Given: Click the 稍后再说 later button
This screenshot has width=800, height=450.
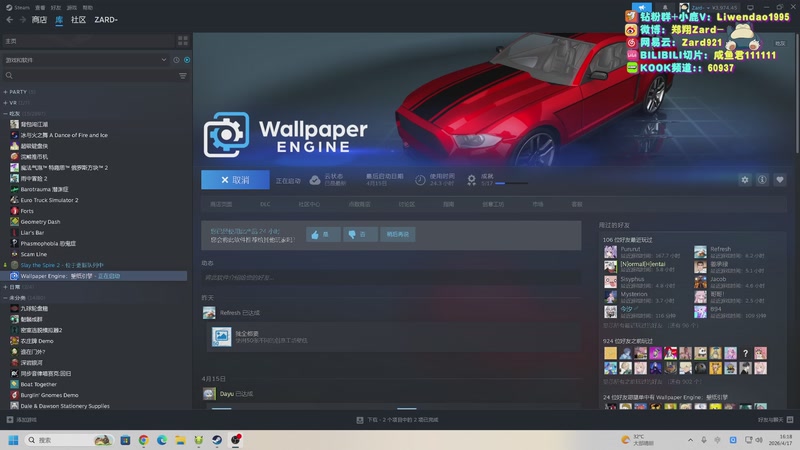Looking at the screenshot, I should coord(398,235).
